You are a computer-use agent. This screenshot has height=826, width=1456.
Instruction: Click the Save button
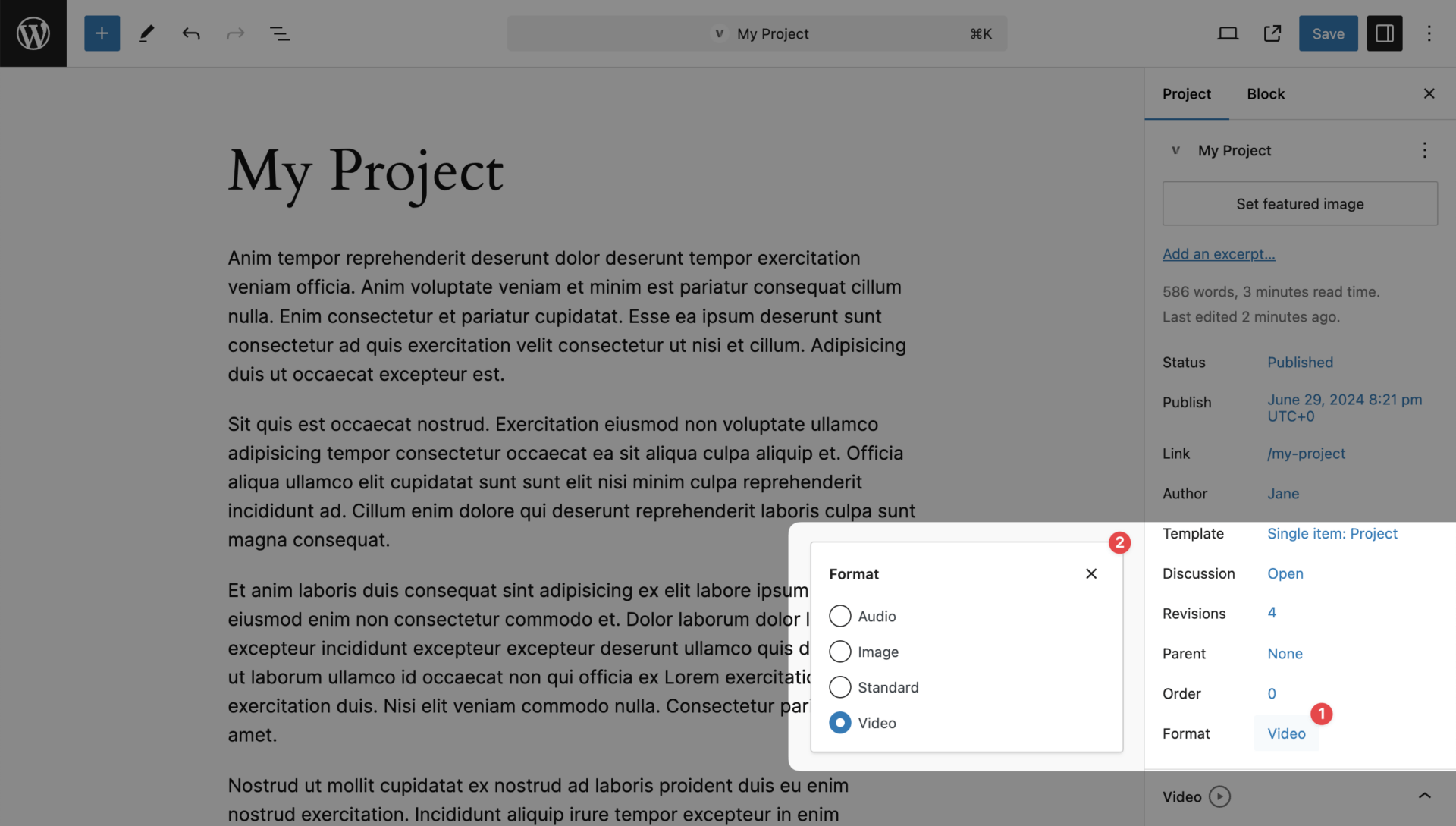click(1328, 33)
